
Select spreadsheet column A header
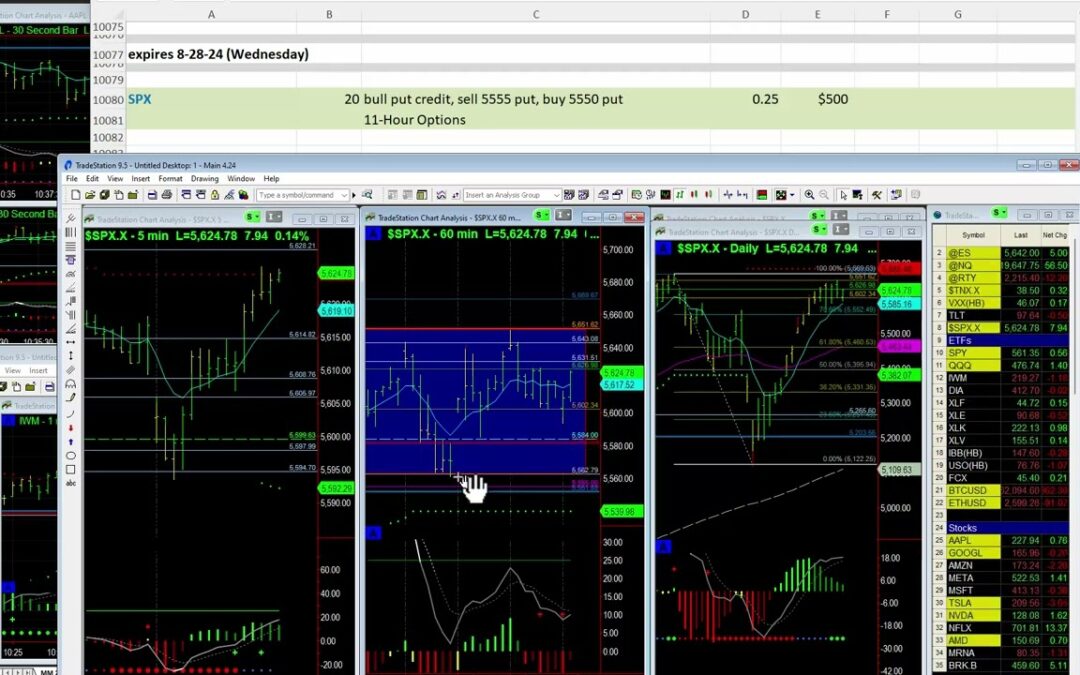pyautogui.click(x=211, y=14)
